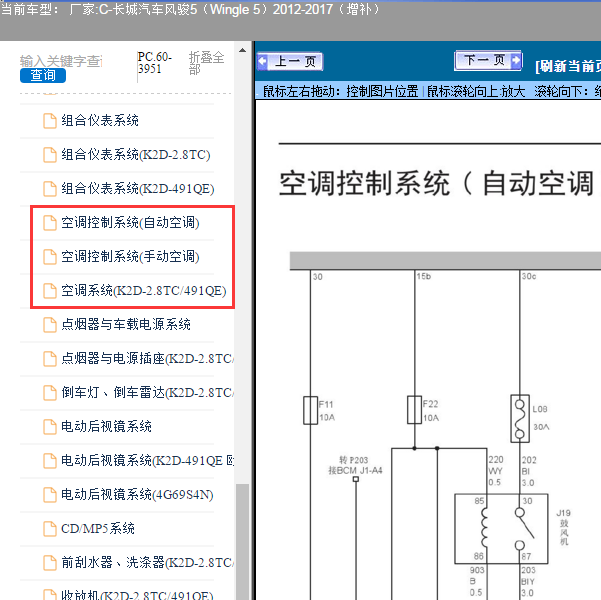Open CD/MP5系统 document
601x600 pixels.
98,528
